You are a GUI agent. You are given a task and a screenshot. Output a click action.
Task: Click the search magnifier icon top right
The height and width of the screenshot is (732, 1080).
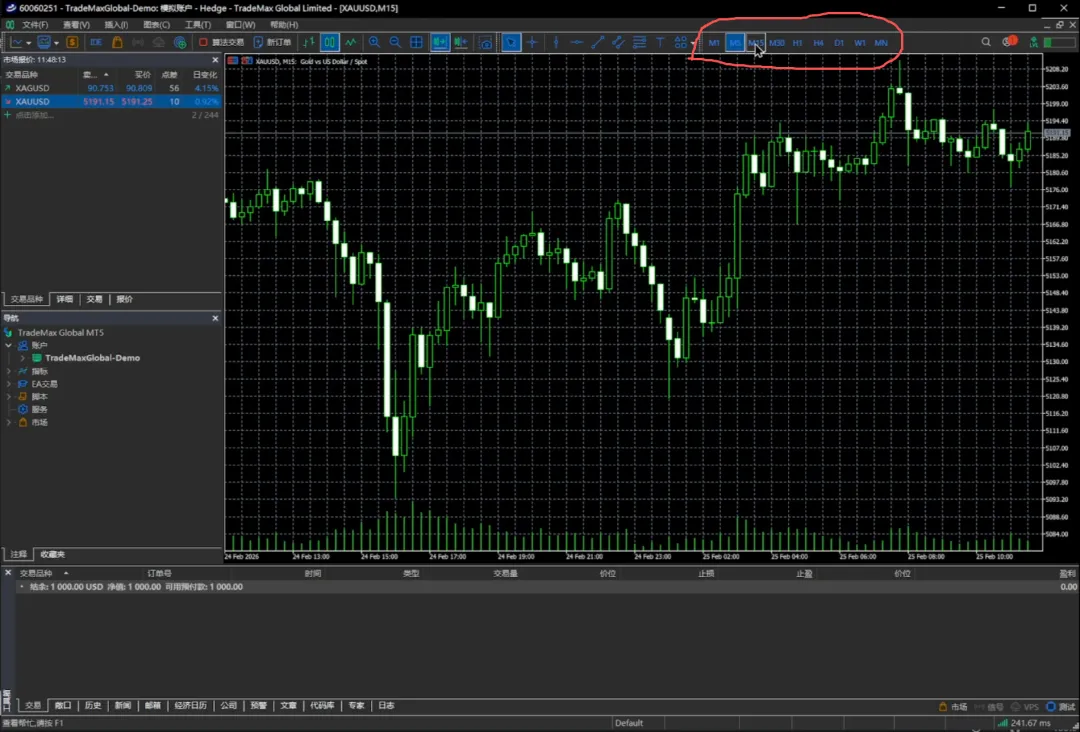coord(986,42)
